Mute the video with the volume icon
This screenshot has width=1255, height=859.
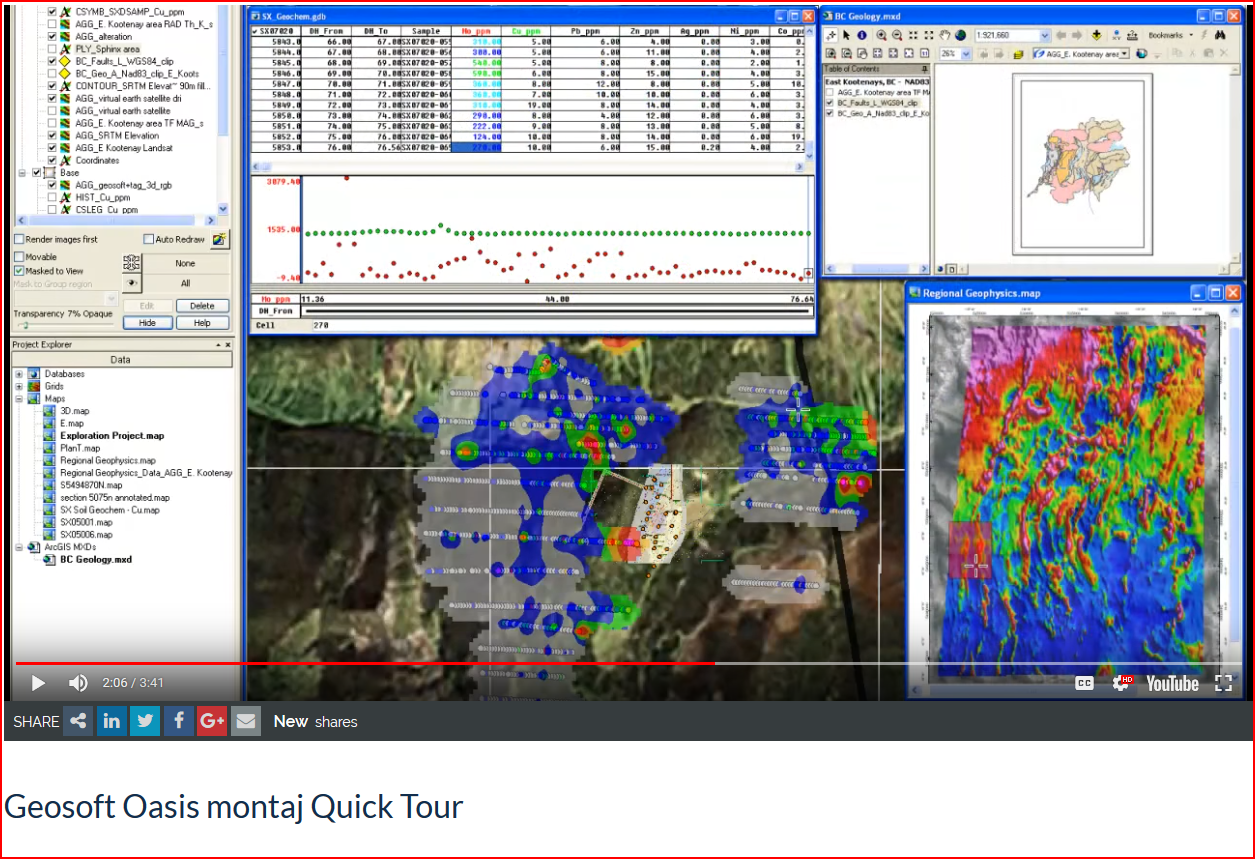[x=78, y=683]
